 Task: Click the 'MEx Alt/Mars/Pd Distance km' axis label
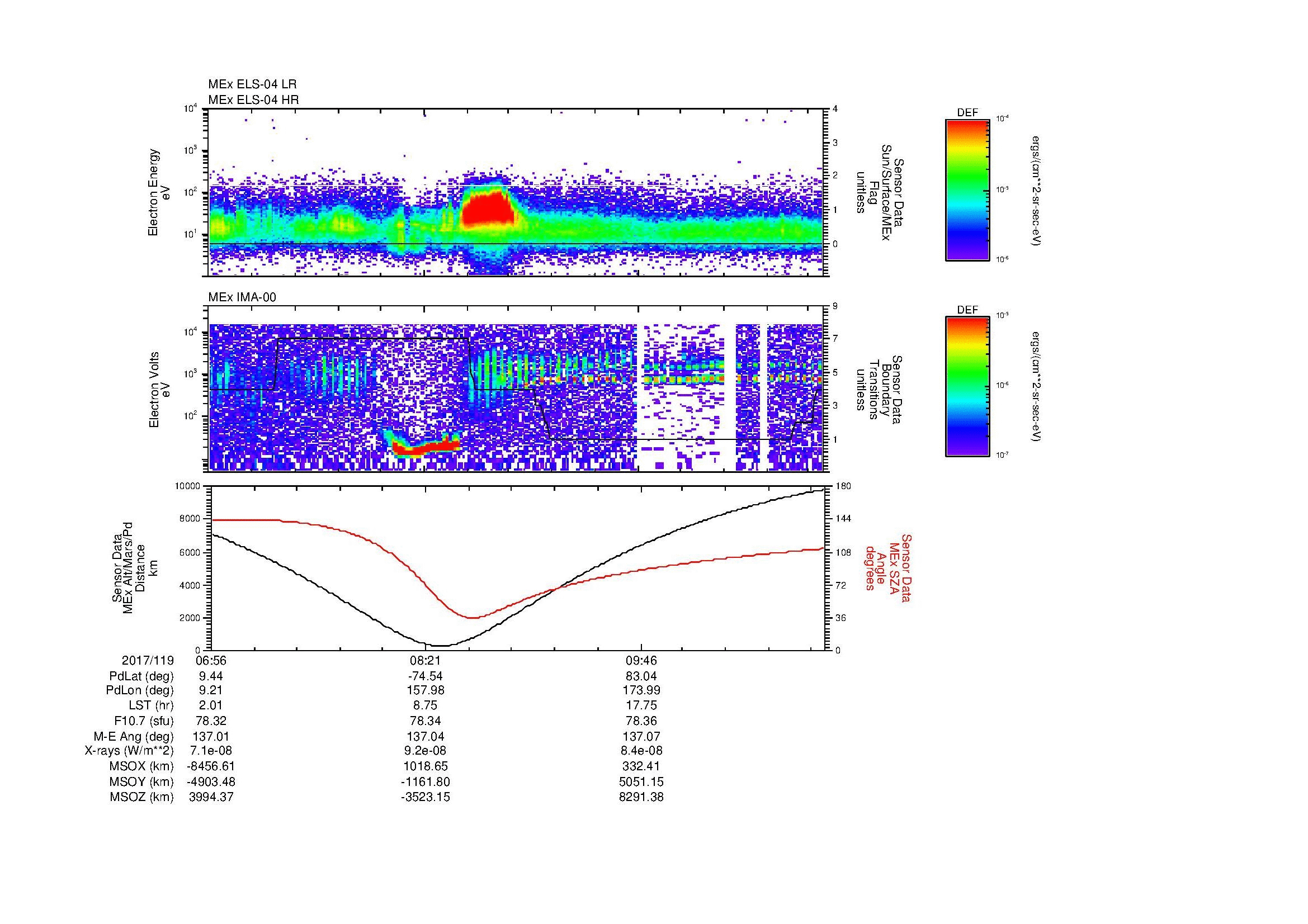pos(134,567)
